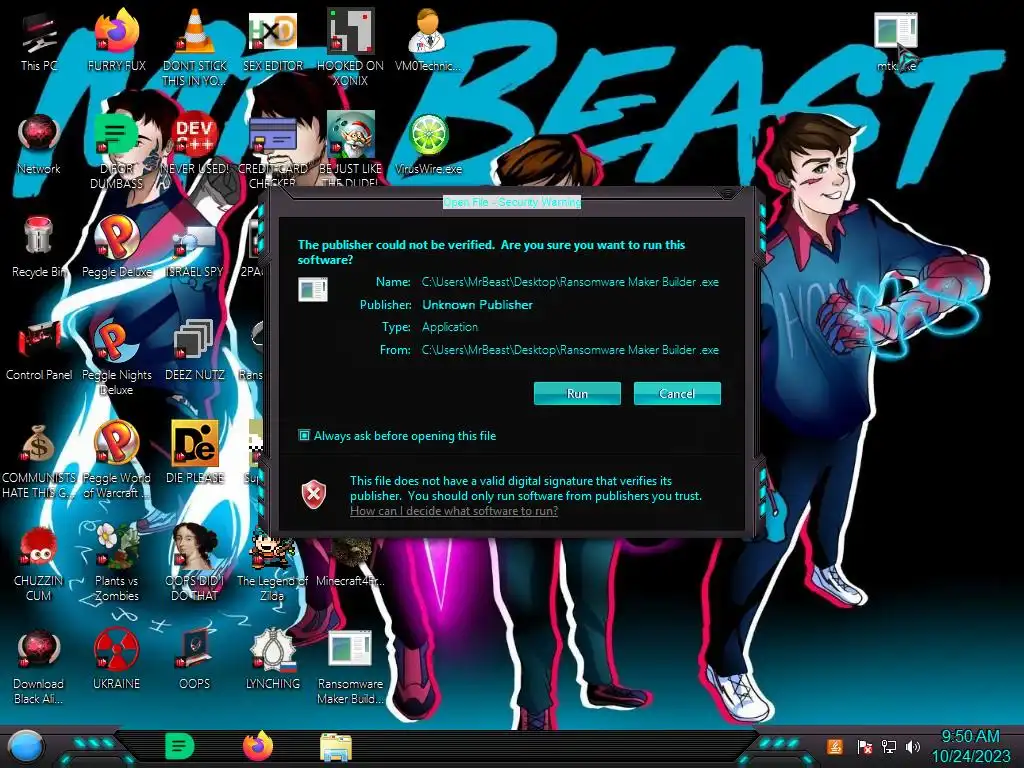Screen dimensions: 1024x768
Task: Select the Plants vs Zombies desktop icon
Action: pos(116,563)
